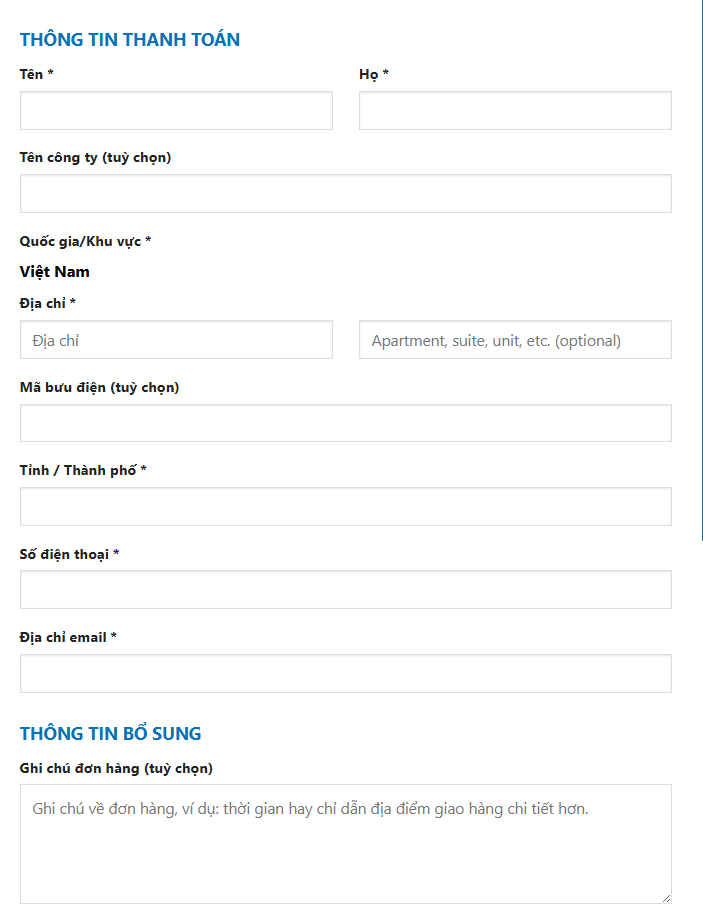This screenshot has width=703, height=909.
Task: Click the Quốc gia/Khu vực label
Action: click(86, 240)
